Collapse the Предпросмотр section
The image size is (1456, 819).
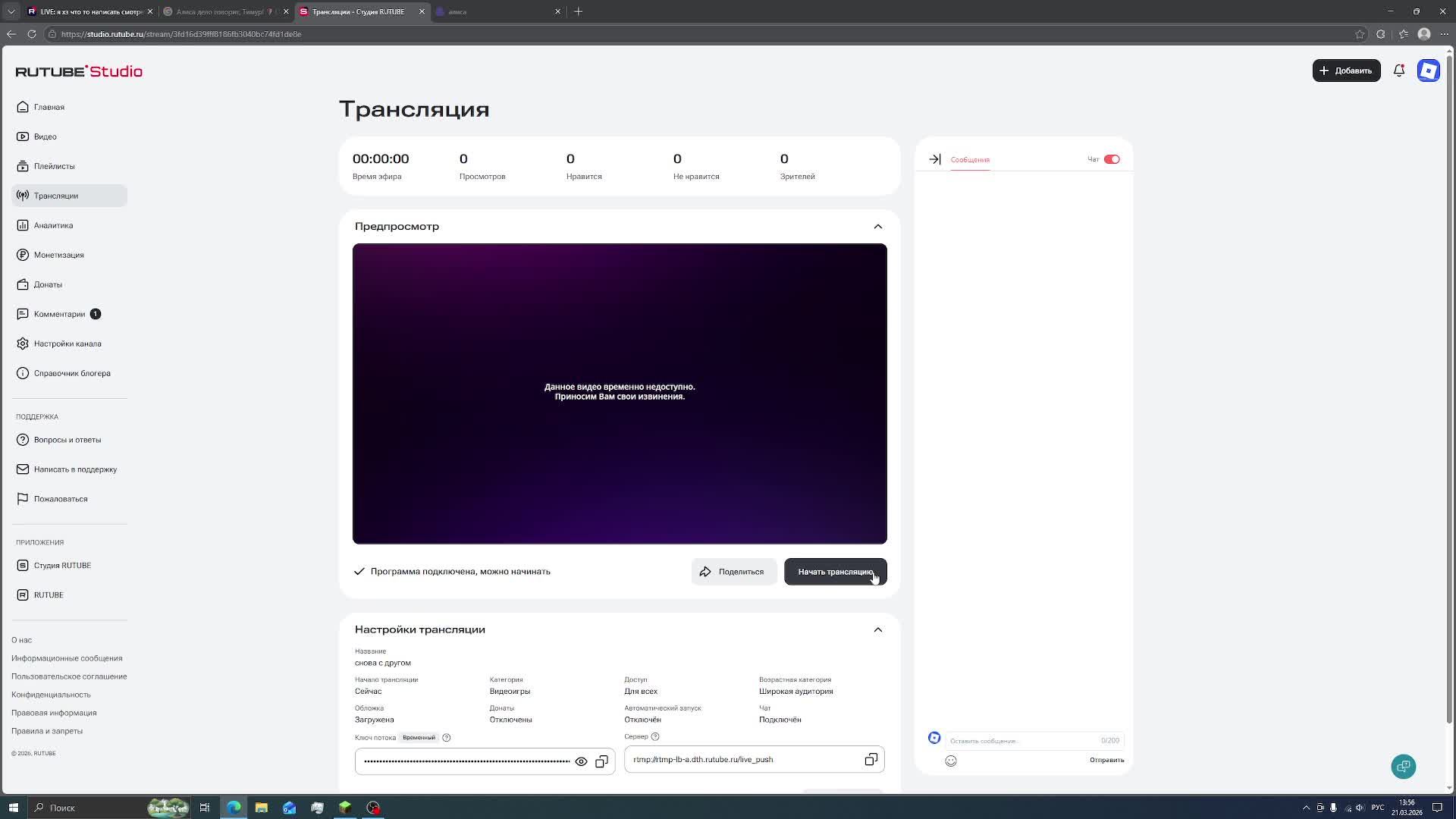tap(877, 227)
